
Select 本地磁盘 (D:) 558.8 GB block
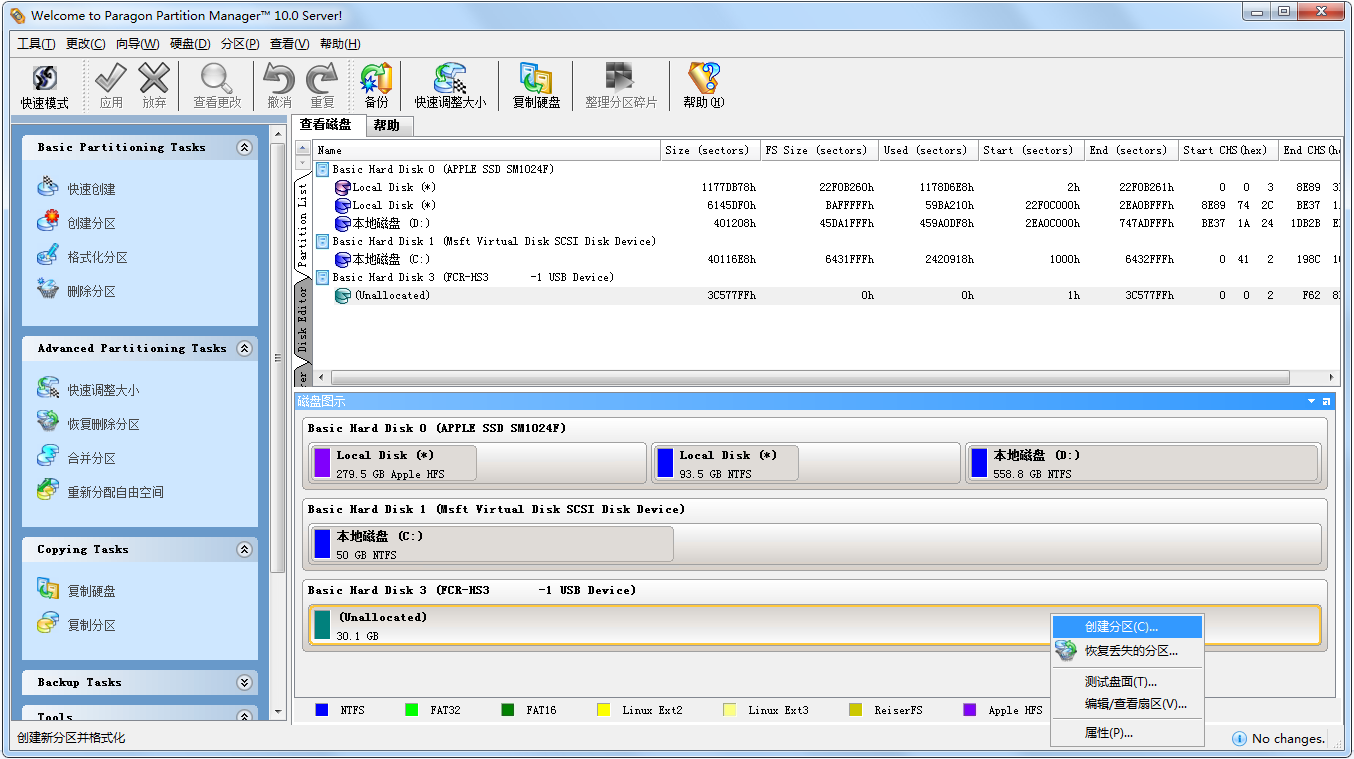coord(1143,463)
